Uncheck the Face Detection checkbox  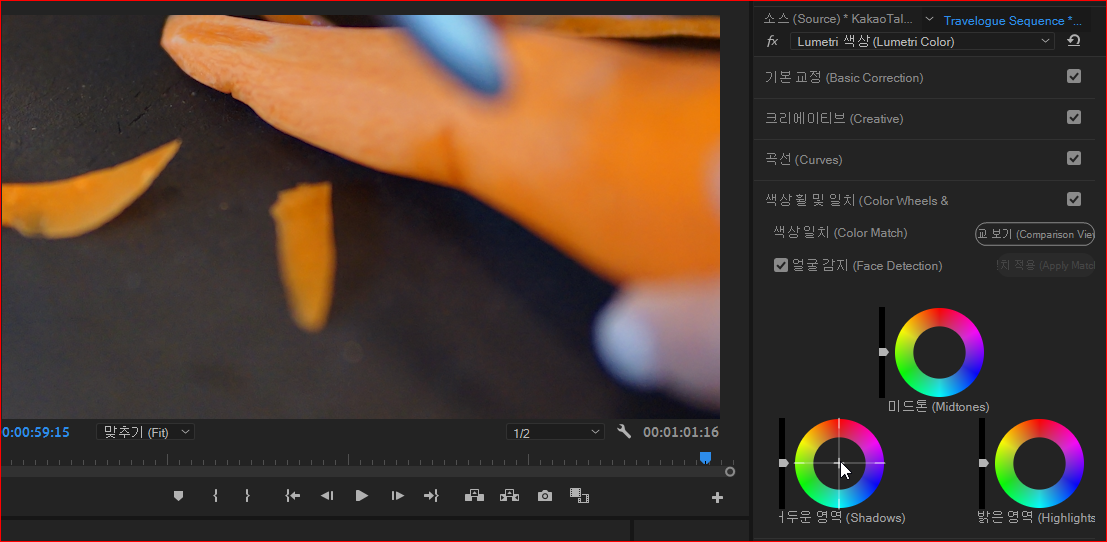tap(781, 265)
